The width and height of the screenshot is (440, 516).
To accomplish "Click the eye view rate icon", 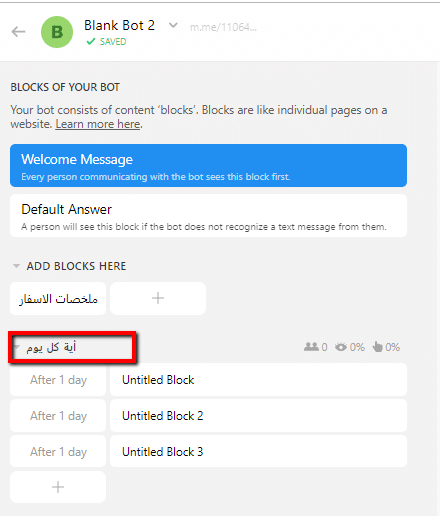I will coord(341,347).
